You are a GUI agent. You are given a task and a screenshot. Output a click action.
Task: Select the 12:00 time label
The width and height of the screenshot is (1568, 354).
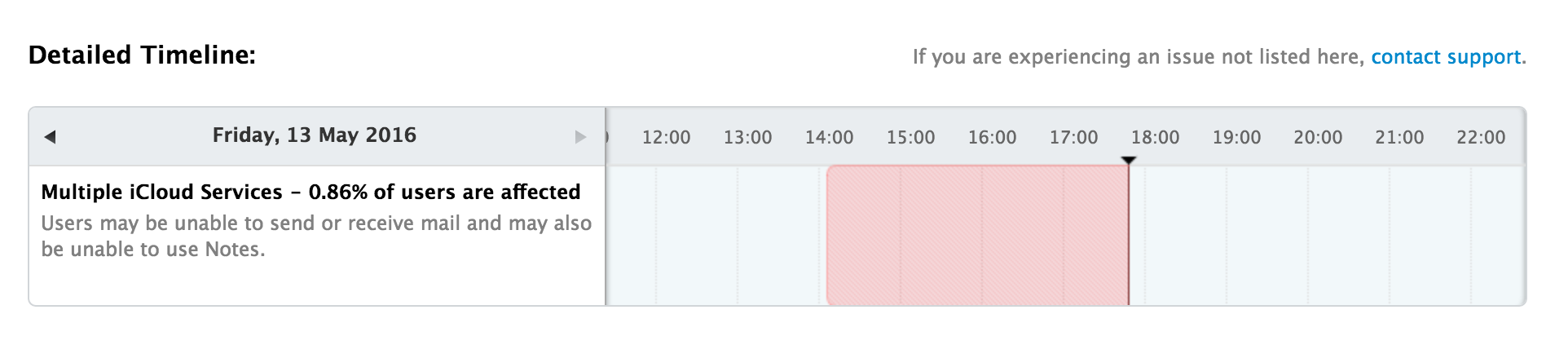[666, 138]
